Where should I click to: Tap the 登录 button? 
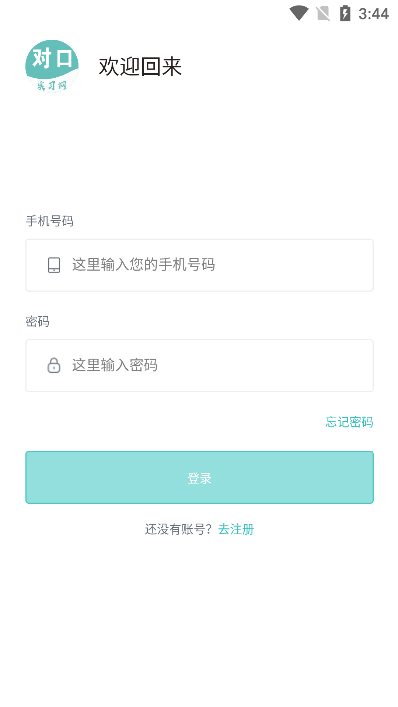pos(199,477)
